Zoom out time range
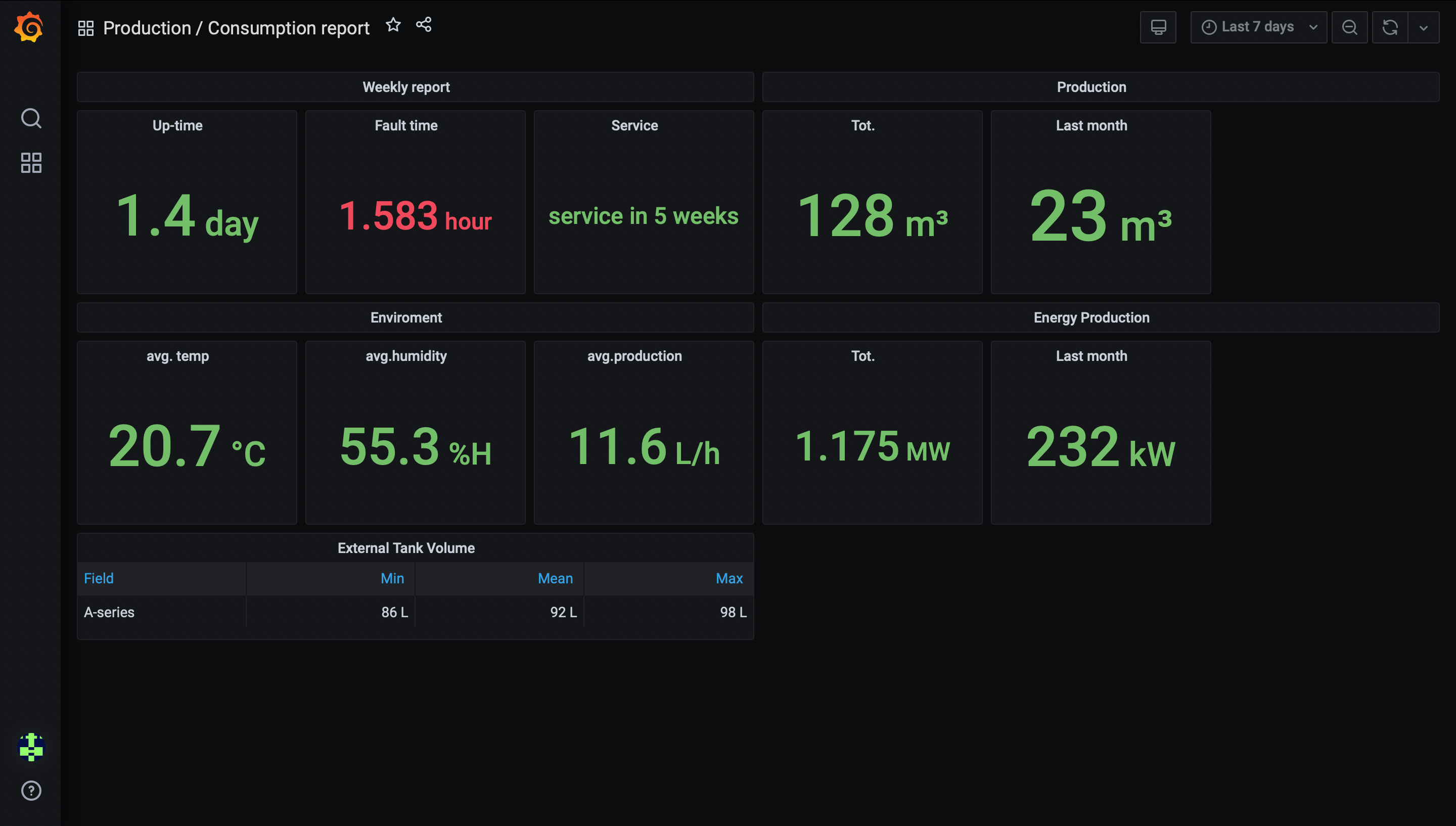Viewport: 1456px width, 826px height. tap(1349, 27)
